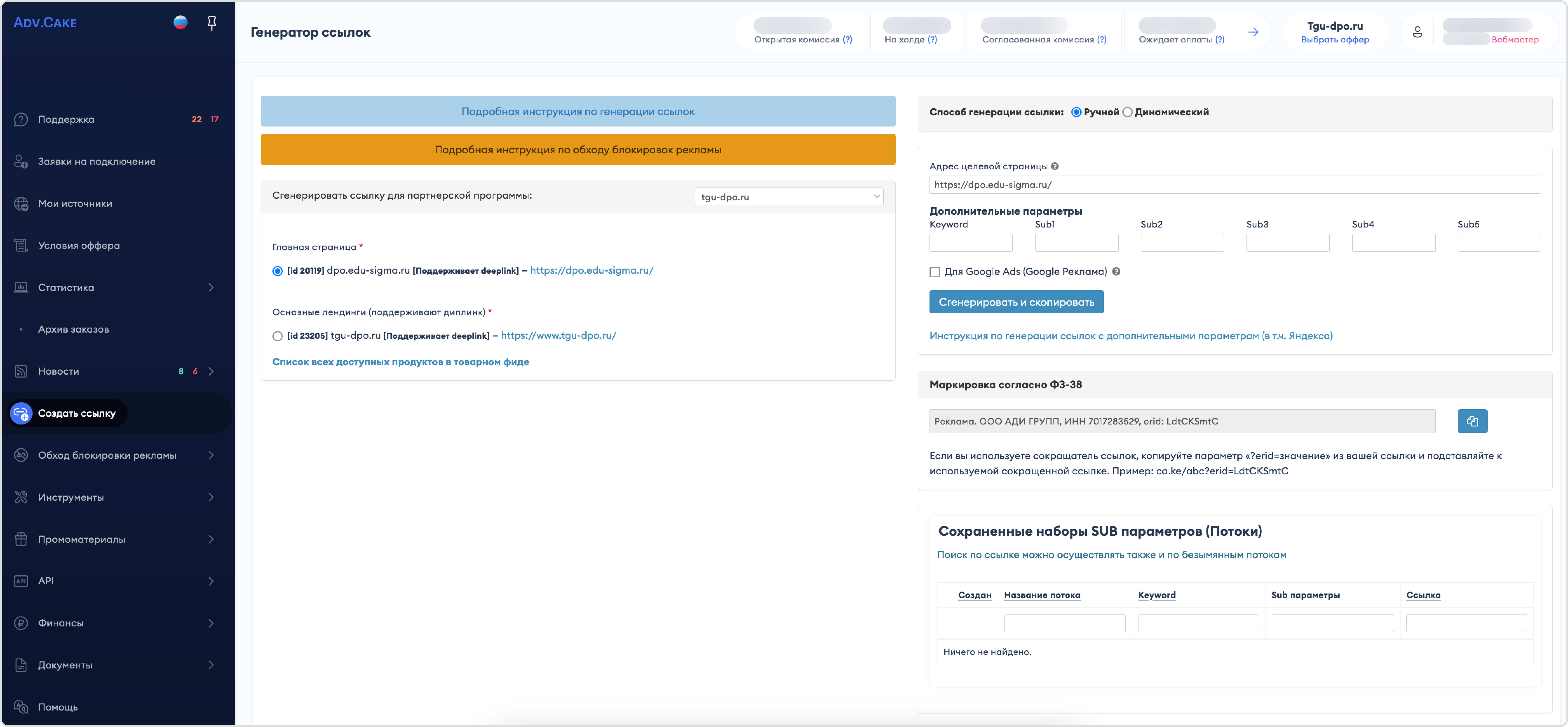Screen dimensions: 1568x727
Task: Click the Адрес целевой страницы input
Action: (x=1235, y=184)
